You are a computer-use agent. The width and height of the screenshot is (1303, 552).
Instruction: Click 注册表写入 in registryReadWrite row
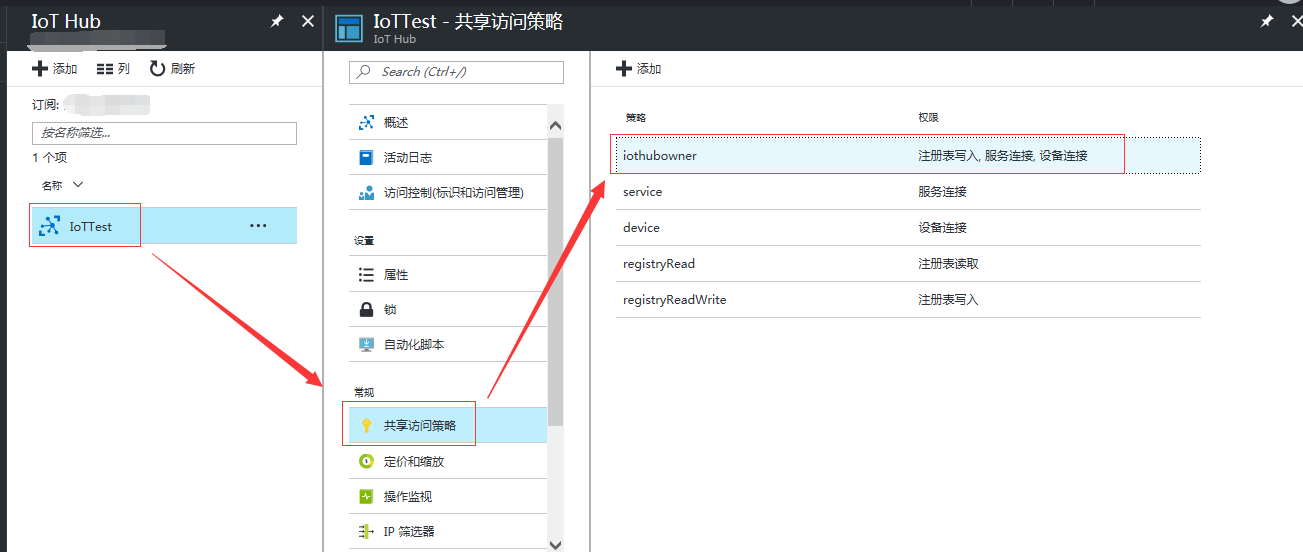[x=949, y=299]
